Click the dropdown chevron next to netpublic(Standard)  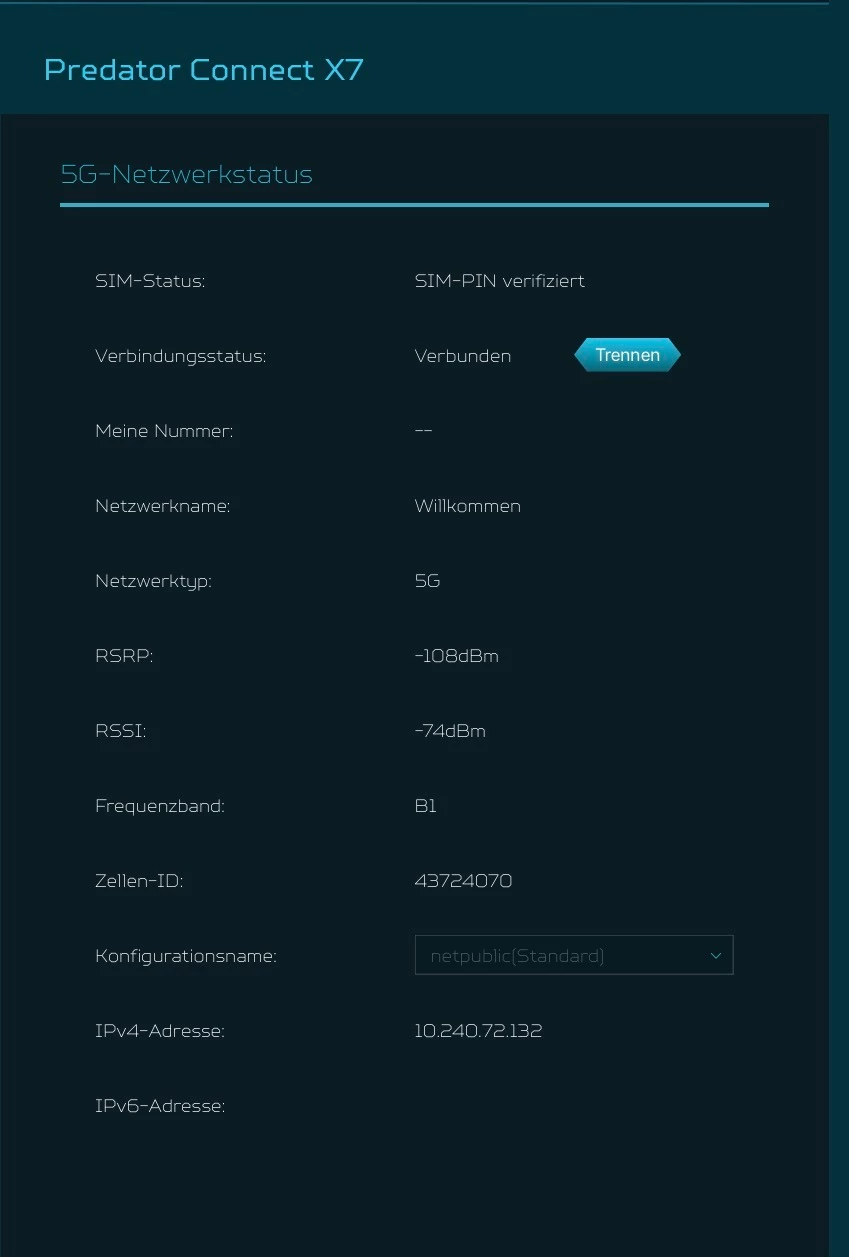[716, 955]
